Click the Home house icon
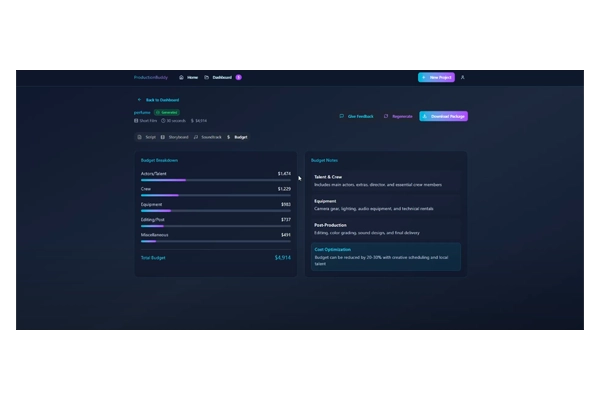This screenshot has width=600, height=400. [x=181, y=77]
